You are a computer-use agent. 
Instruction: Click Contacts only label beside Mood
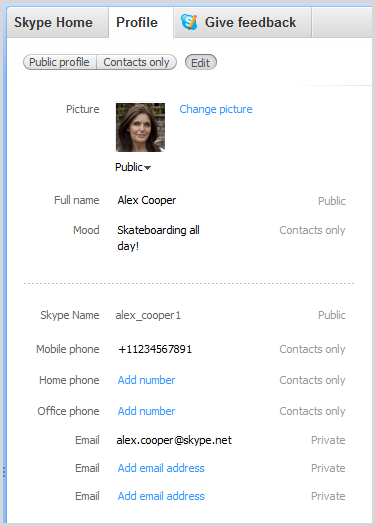point(312,230)
